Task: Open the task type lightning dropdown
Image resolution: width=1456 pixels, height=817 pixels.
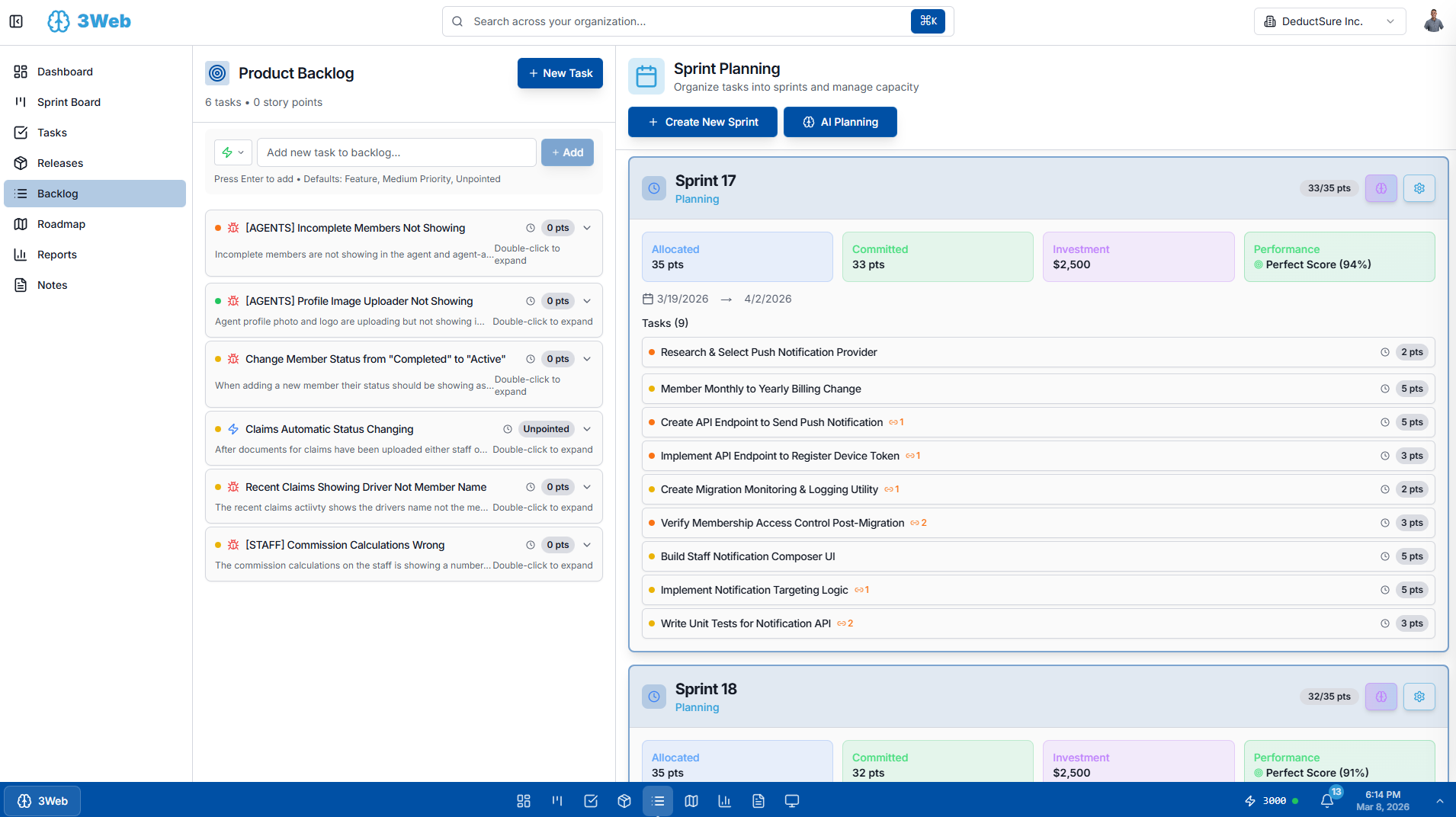Action: pos(233,152)
